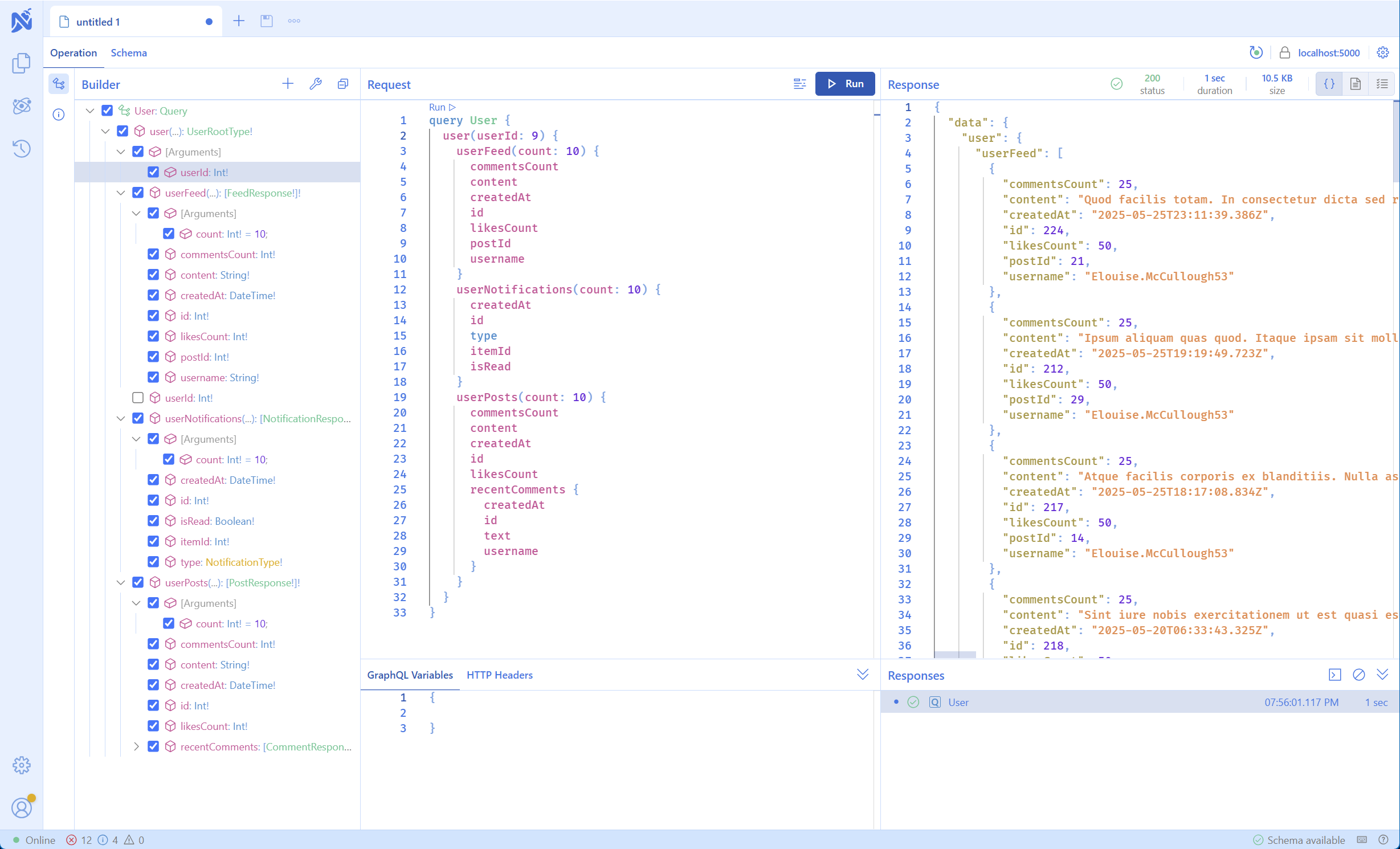Uncheck the type: NotificationType! checkbox
The image size is (1400, 849).
153,562
